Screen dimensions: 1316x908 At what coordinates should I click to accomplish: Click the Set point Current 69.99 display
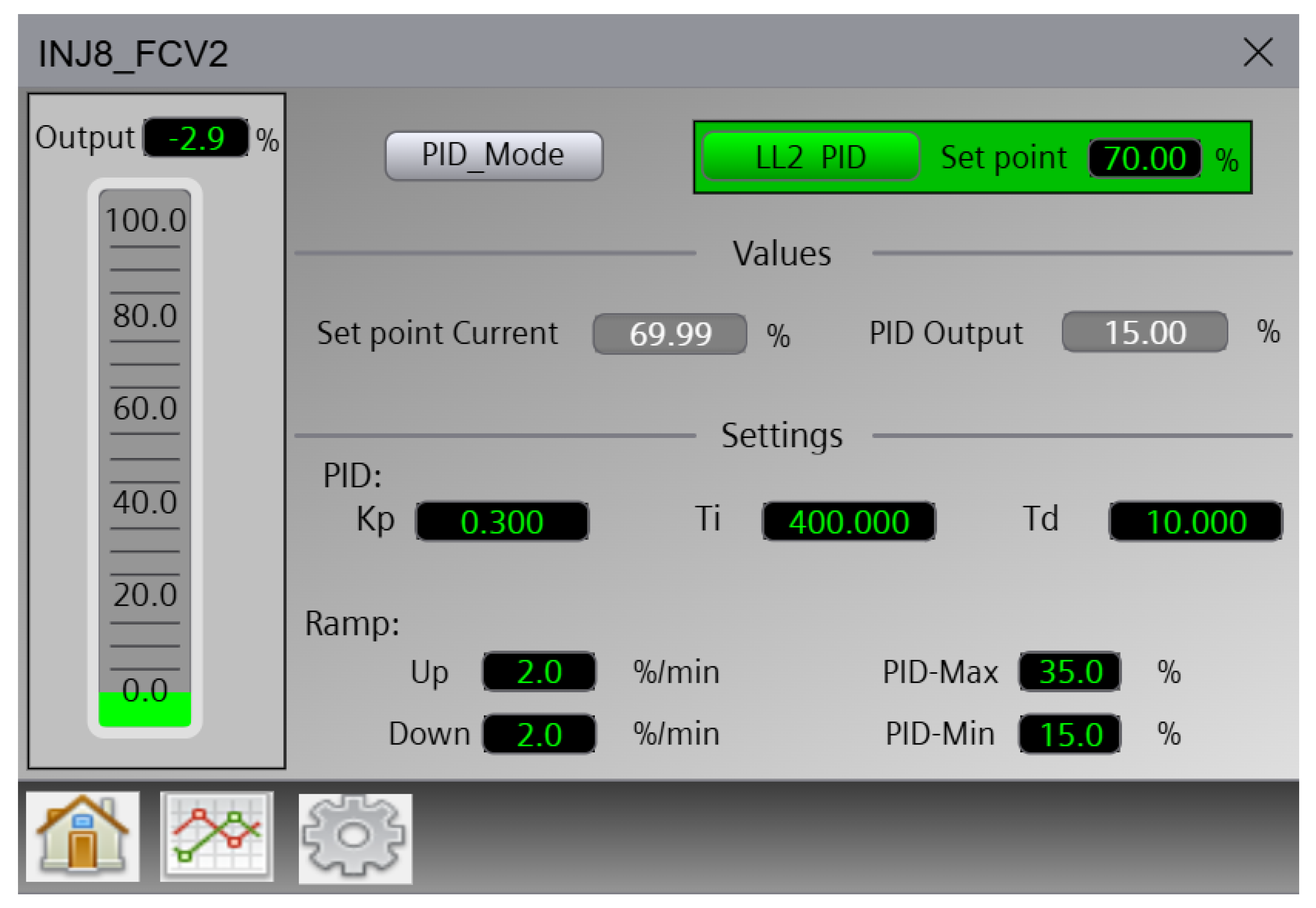pos(670,334)
